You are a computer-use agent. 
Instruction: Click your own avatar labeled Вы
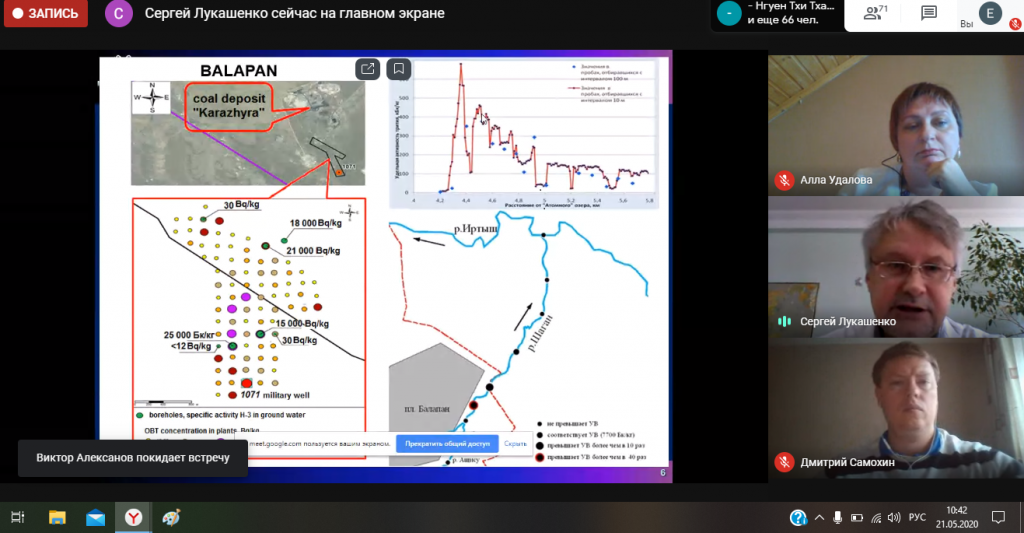coord(989,13)
